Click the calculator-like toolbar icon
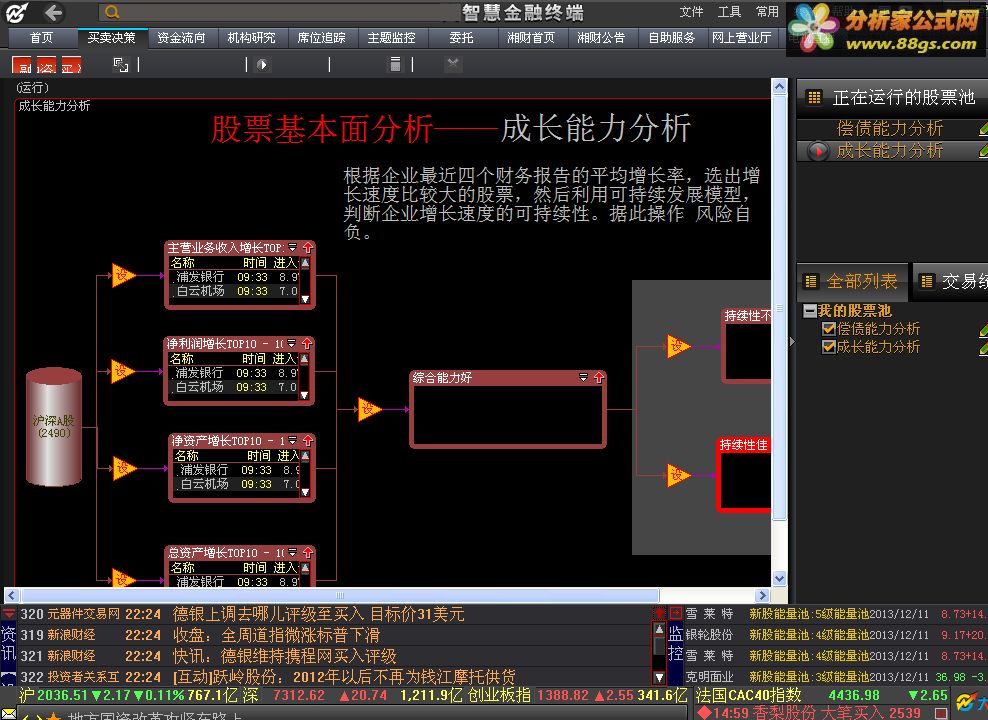This screenshot has height=720, width=988. [395, 64]
